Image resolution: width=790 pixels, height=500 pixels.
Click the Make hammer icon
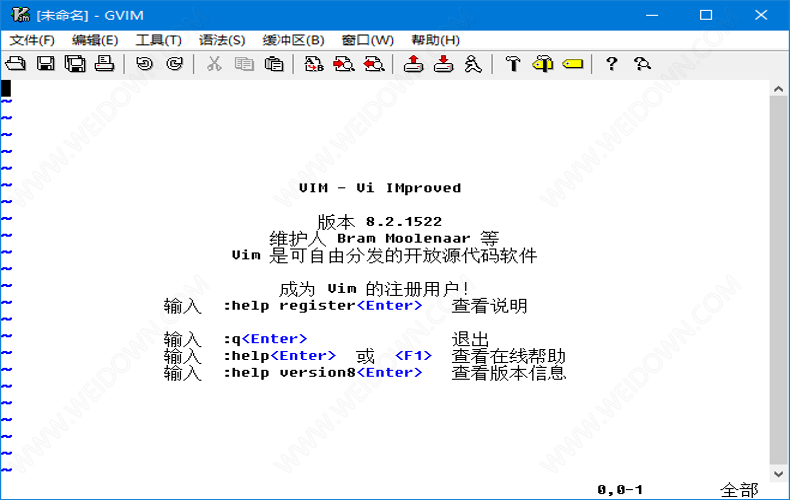click(x=513, y=64)
